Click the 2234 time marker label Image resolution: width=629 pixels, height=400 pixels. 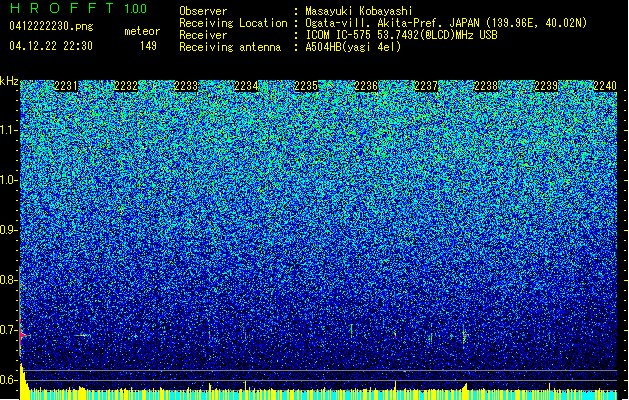[246, 86]
